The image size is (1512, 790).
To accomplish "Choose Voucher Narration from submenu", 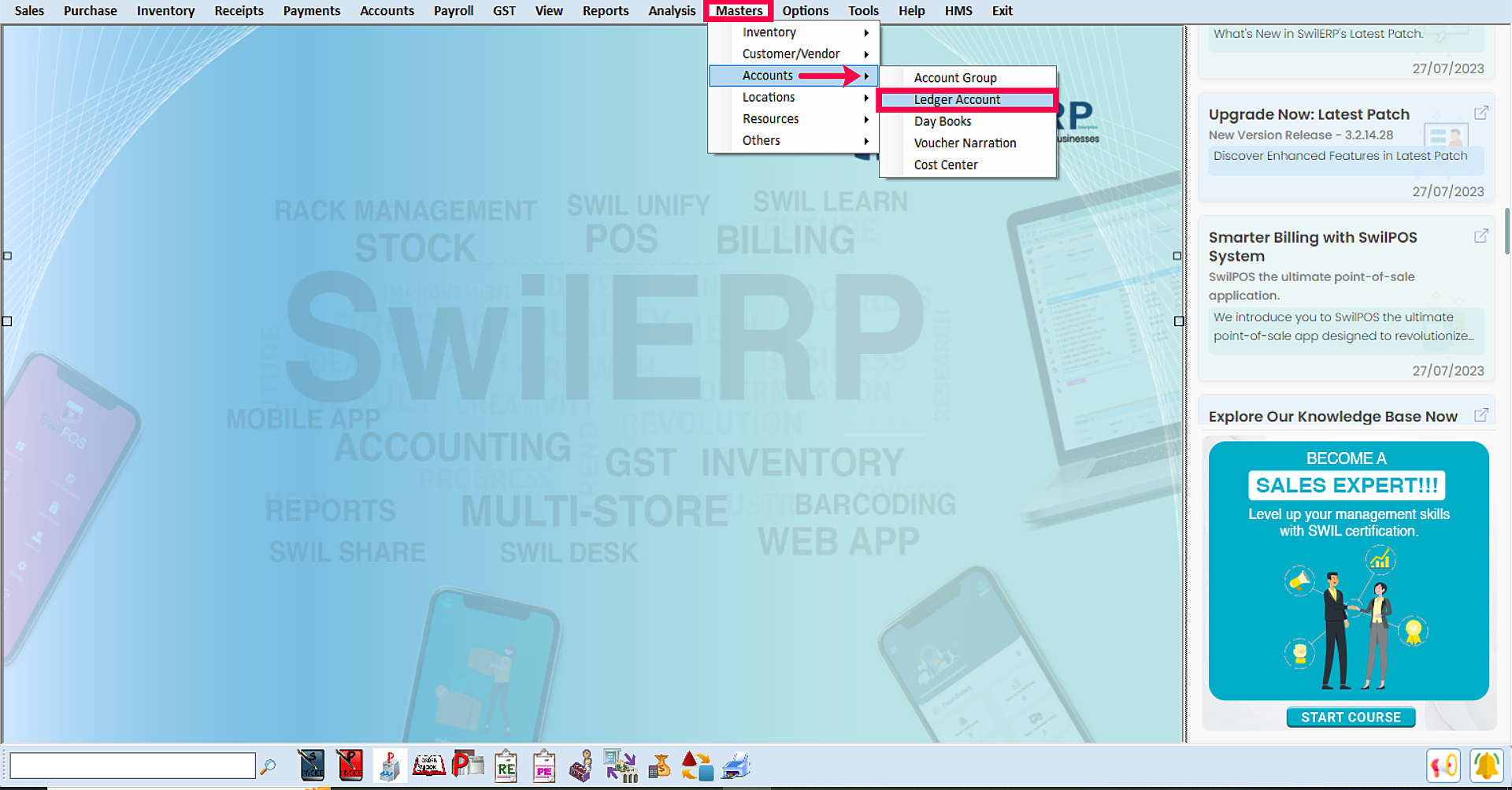I will coord(968,143).
